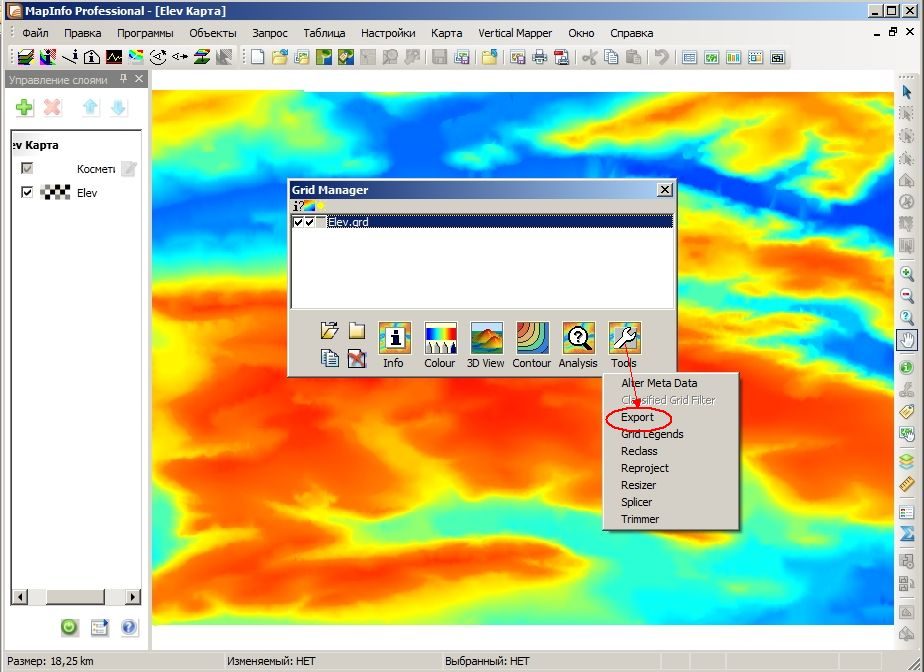
Task: Select the Elev.grd row in grid list
Action: [482, 222]
